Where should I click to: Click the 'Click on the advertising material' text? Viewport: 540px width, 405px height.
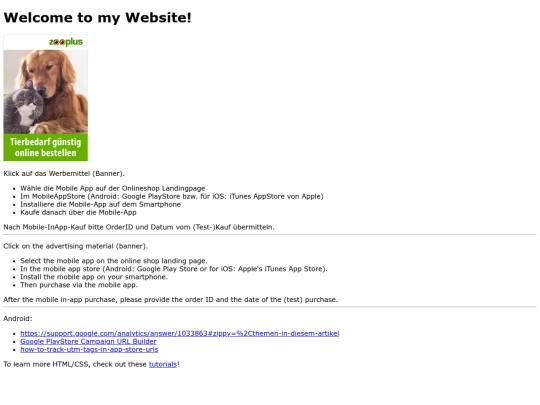[x=75, y=246]
